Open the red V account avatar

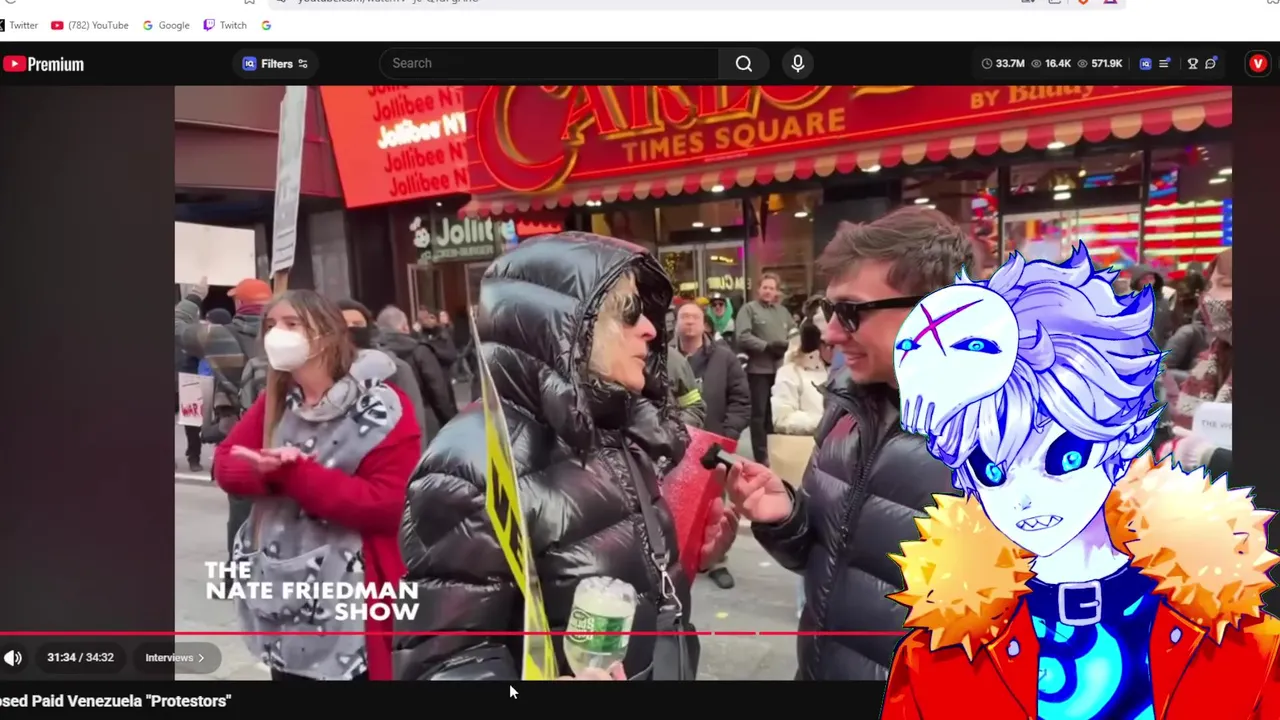(1258, 63)
